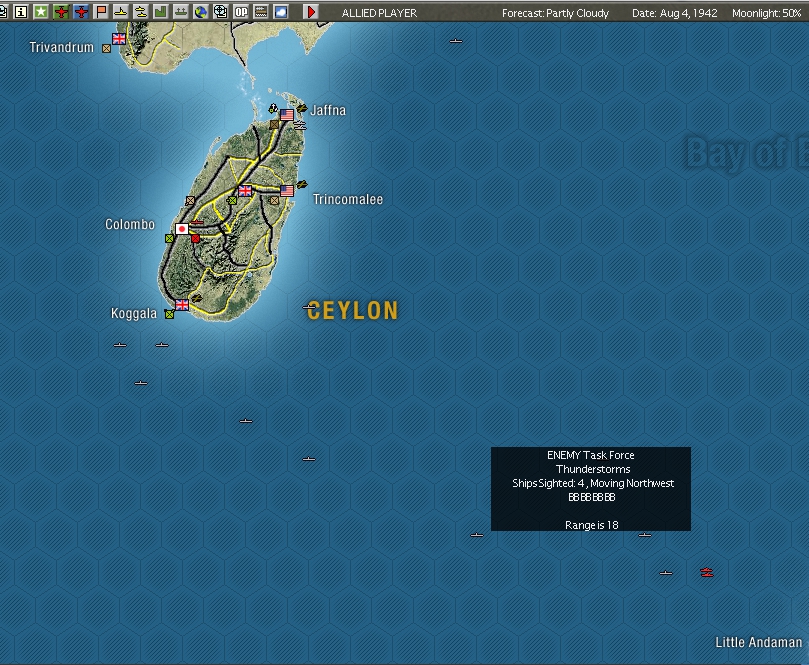Click the ruler distance icon on the toolbar
Screen dimensions: 809x665
260,11
